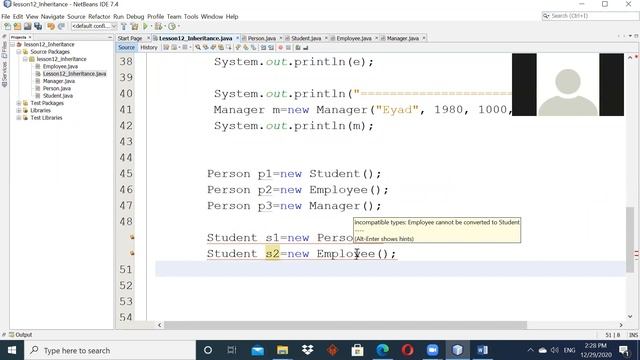This screenshot has height=360, width=640.
Task: Select Person.java in the project tree
Action: point(57,88)
